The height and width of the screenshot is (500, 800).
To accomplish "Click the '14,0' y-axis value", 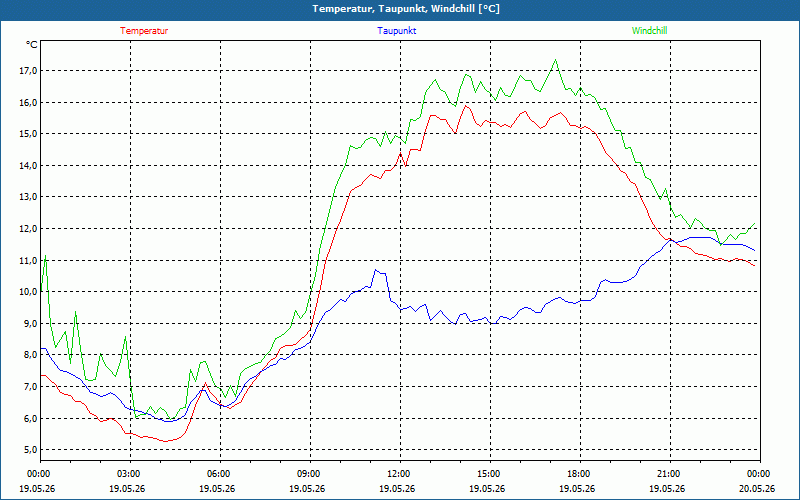I will pyautogui.click(x=29, y=165).
